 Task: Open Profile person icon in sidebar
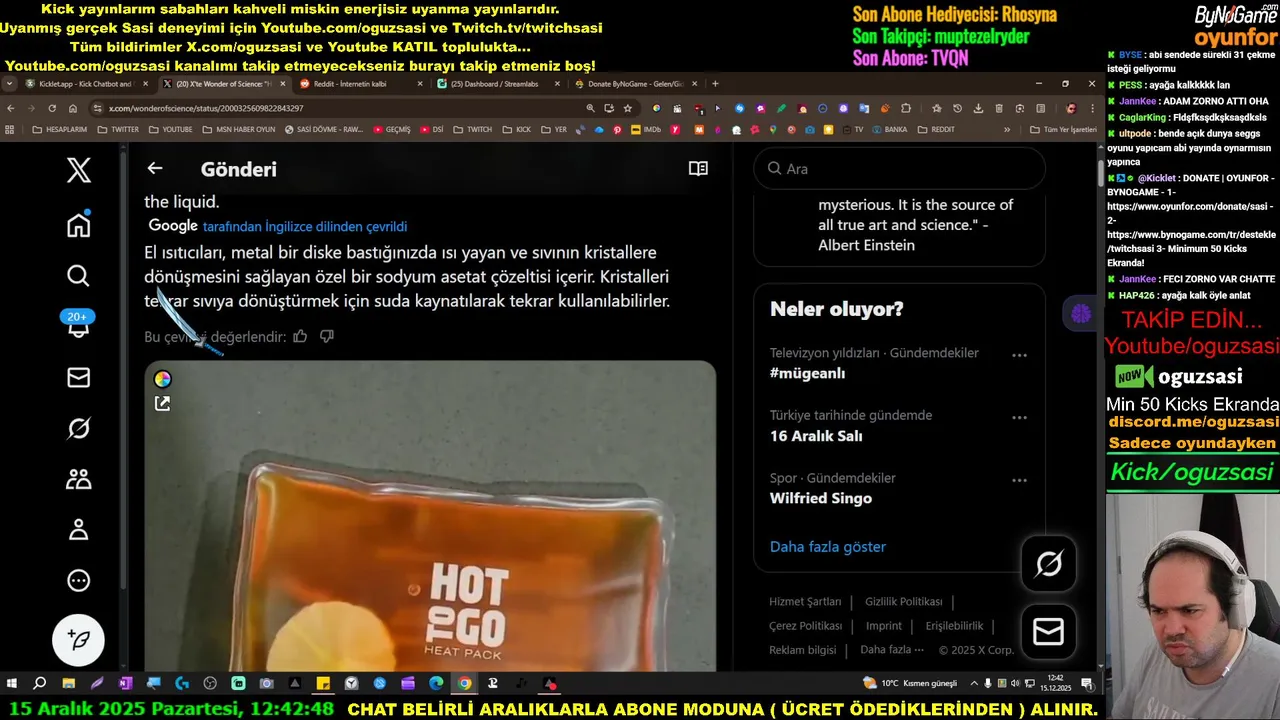pos(78,530)
